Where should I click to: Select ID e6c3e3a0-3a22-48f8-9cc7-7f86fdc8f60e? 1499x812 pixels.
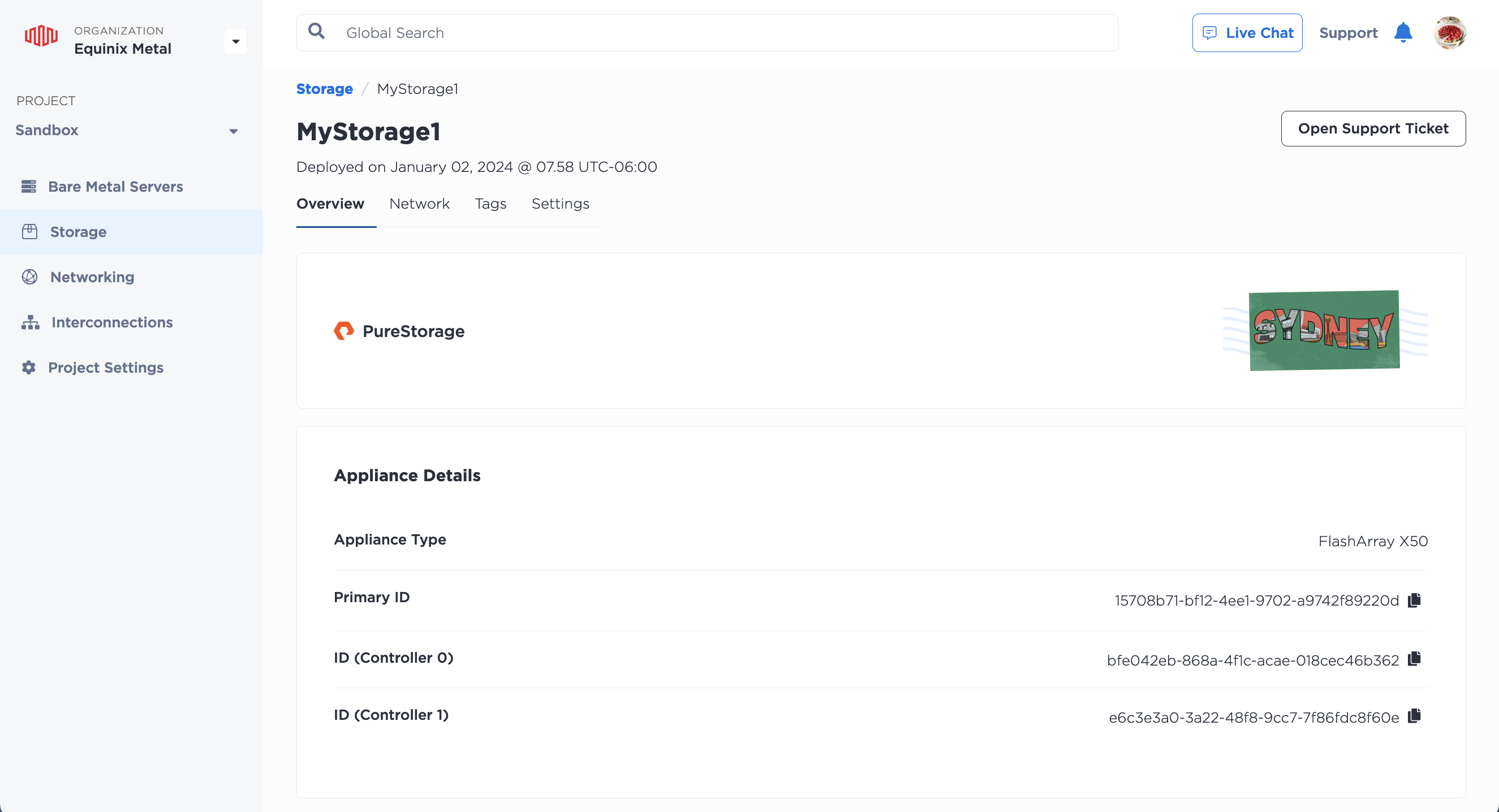pos(1254,718)
